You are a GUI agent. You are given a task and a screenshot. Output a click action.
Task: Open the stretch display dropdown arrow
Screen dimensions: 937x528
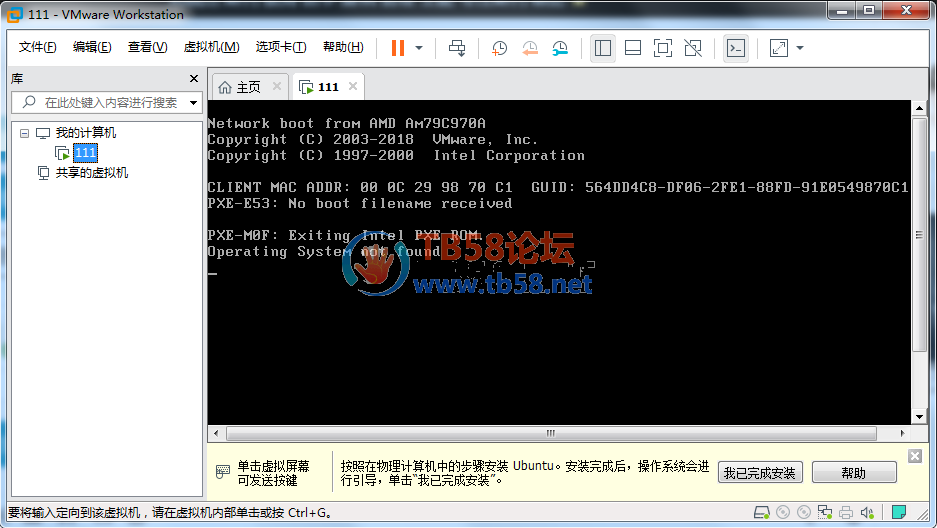(800, 48)
